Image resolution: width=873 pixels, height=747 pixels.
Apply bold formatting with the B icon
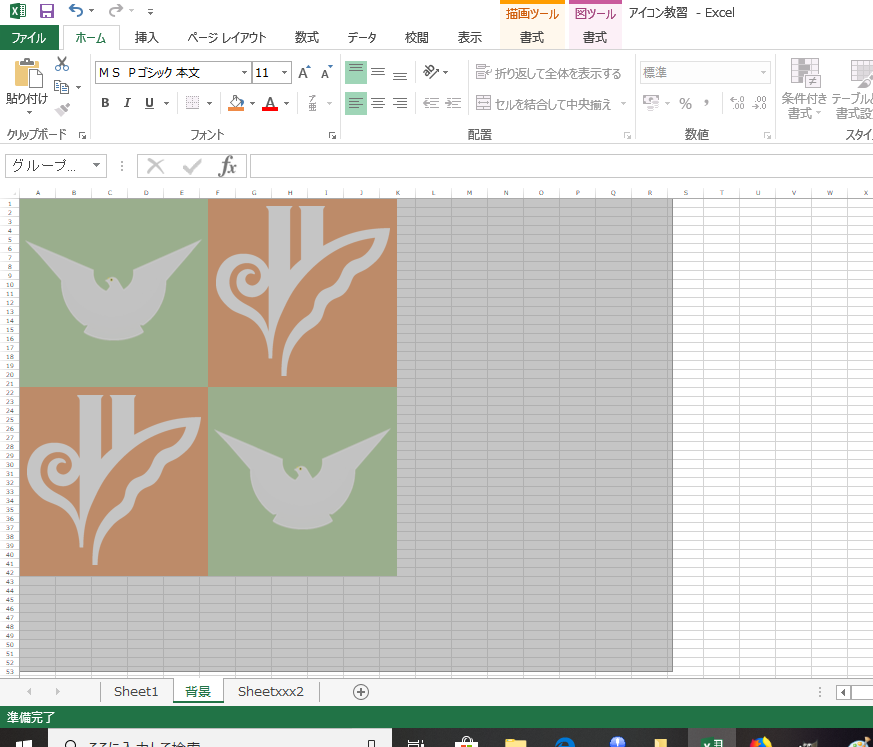pos(104,103)
